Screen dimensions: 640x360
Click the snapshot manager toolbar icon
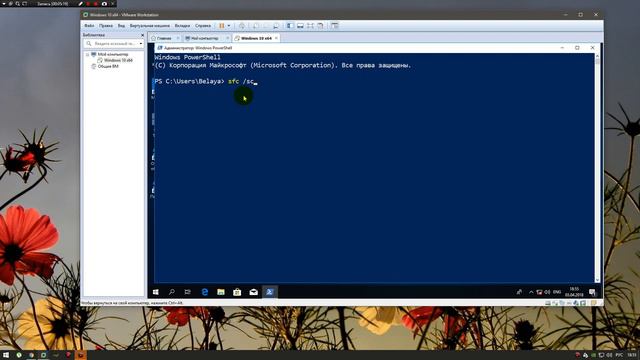[x=276, y=26]
